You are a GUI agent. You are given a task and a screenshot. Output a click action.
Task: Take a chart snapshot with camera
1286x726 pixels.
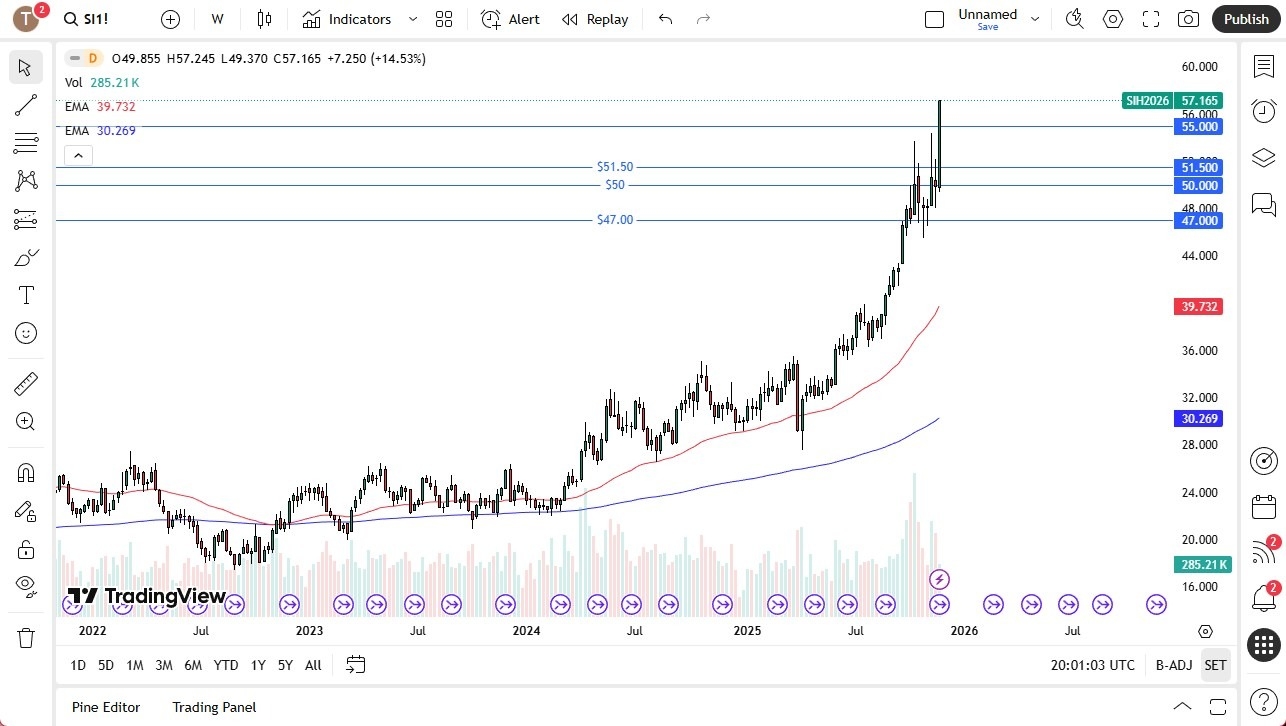1188,19
